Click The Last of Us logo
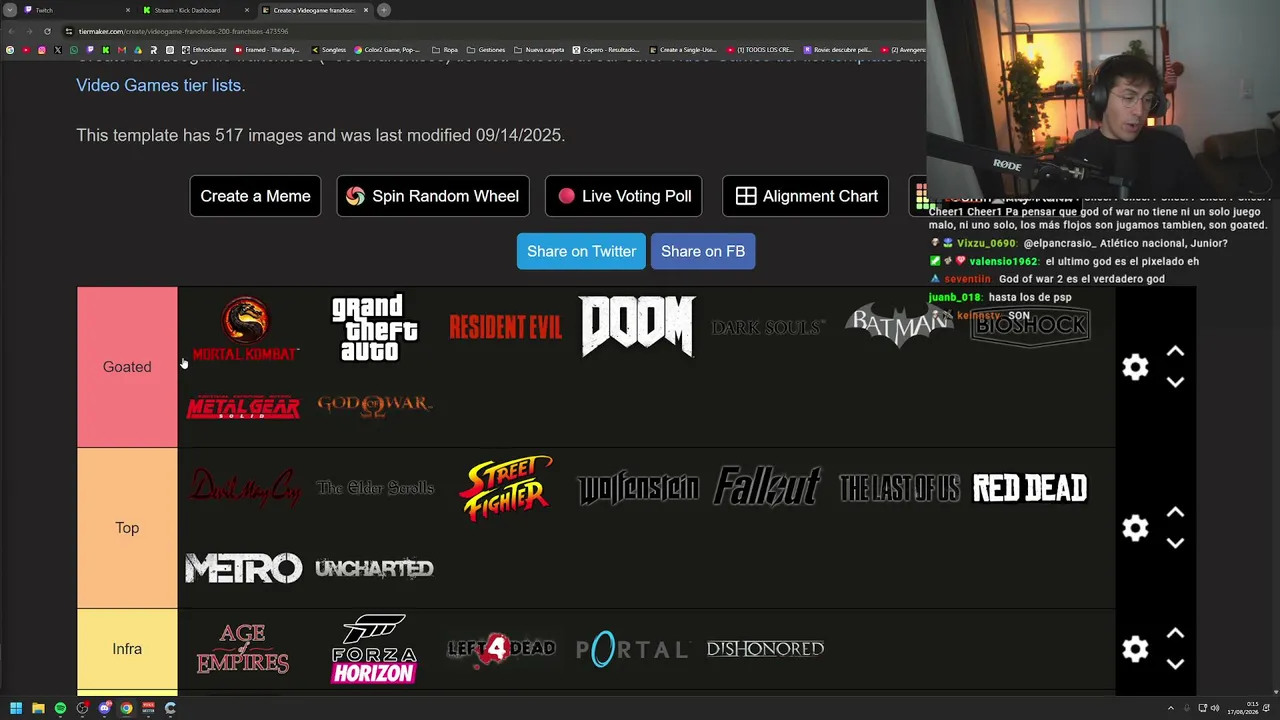 [899, 488]
